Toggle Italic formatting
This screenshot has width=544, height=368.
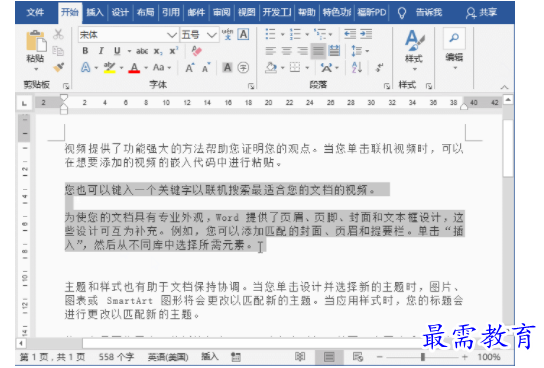pos(101,51)
